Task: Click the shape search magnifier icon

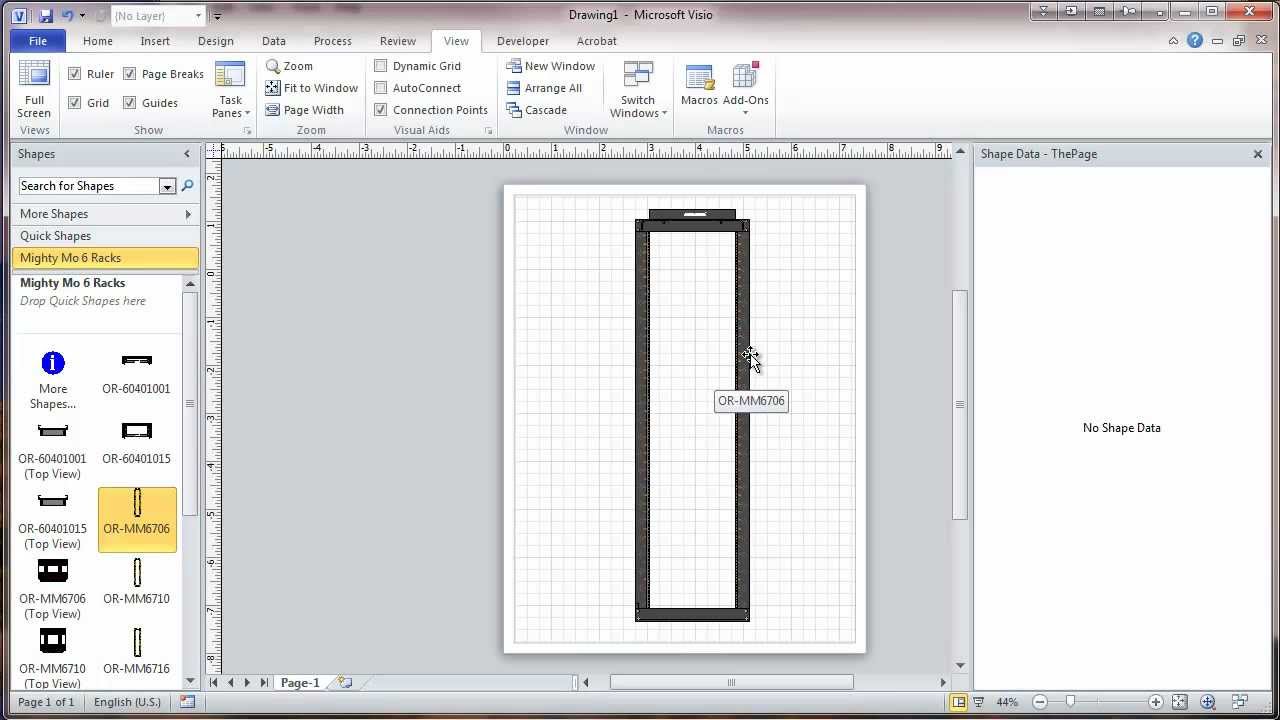Action: pyautogui.click(x=187, y=186)
